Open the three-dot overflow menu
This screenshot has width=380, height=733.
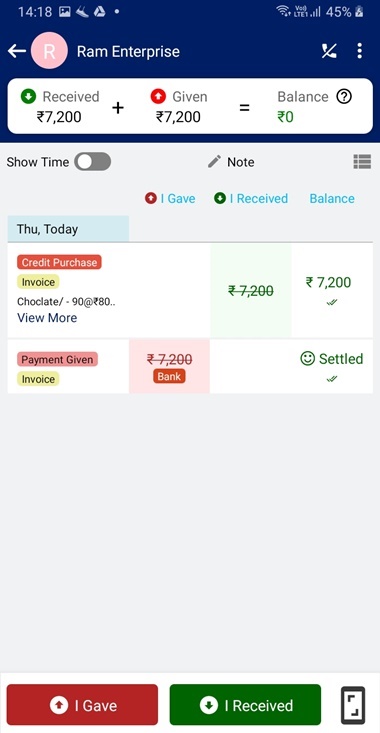pyautogui.click(x=359, y=51)
